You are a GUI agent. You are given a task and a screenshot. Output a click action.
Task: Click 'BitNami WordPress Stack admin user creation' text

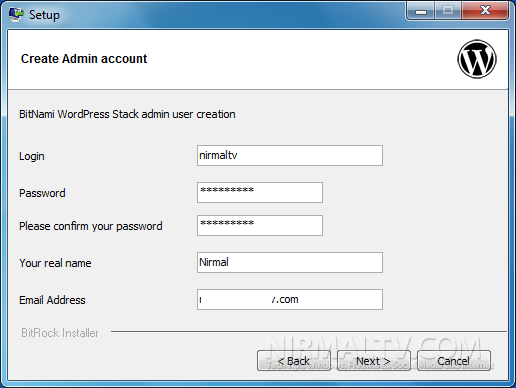pyautogui.click(x=127, y=114)
